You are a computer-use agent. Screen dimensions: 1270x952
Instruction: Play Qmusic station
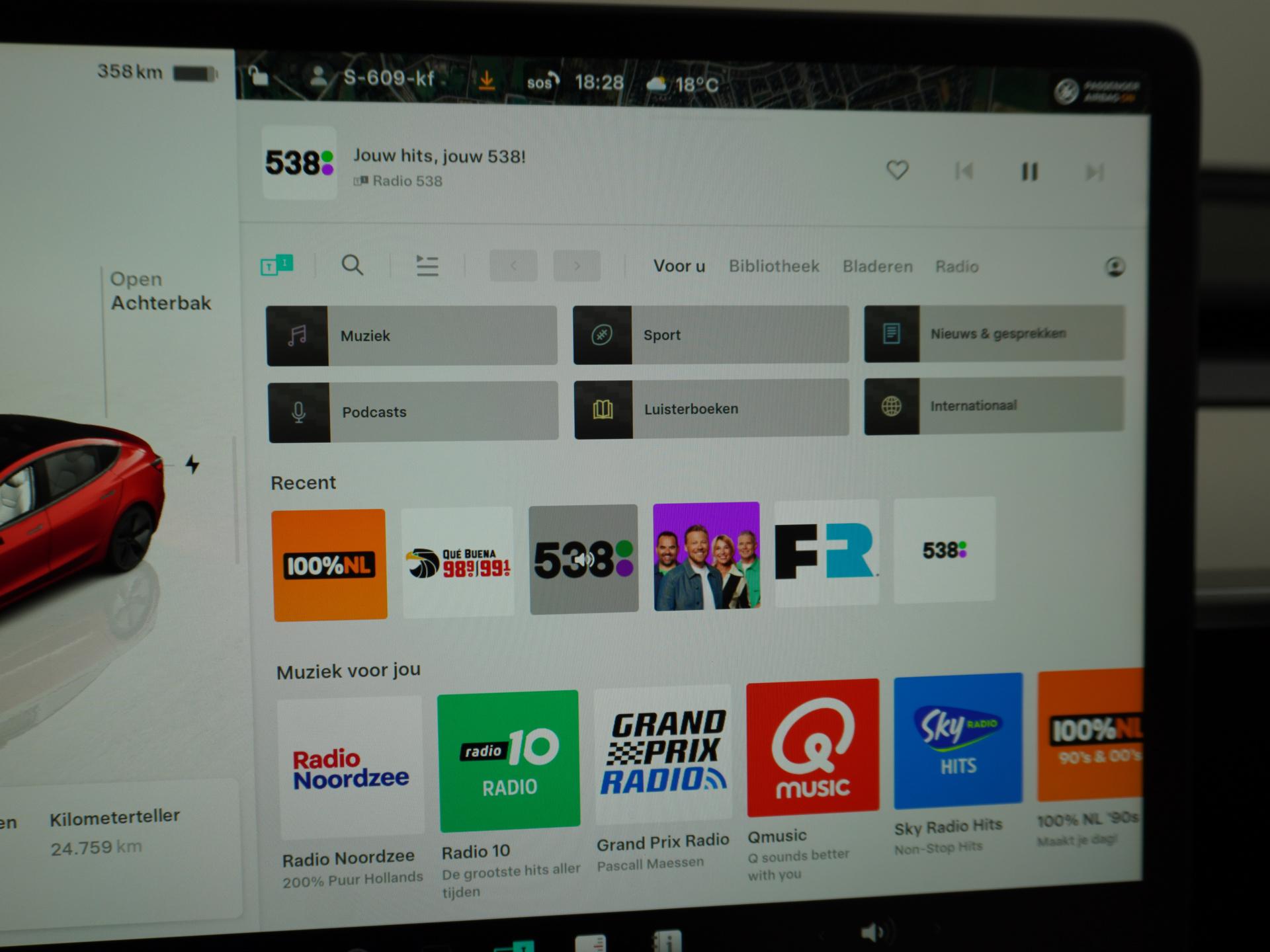813,748
